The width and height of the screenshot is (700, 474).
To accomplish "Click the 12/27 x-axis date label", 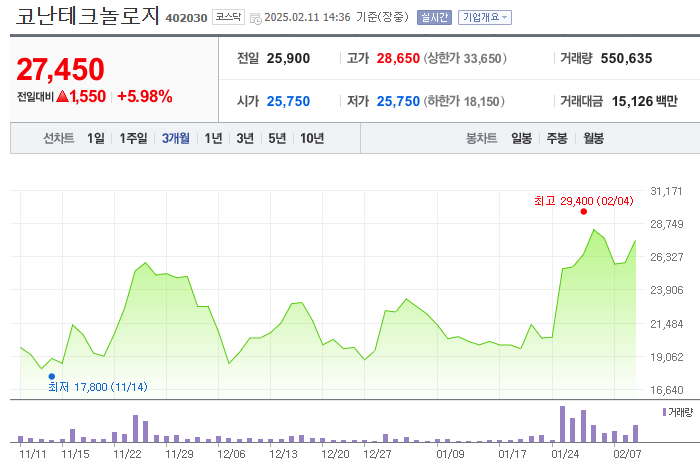I will 377,454.
